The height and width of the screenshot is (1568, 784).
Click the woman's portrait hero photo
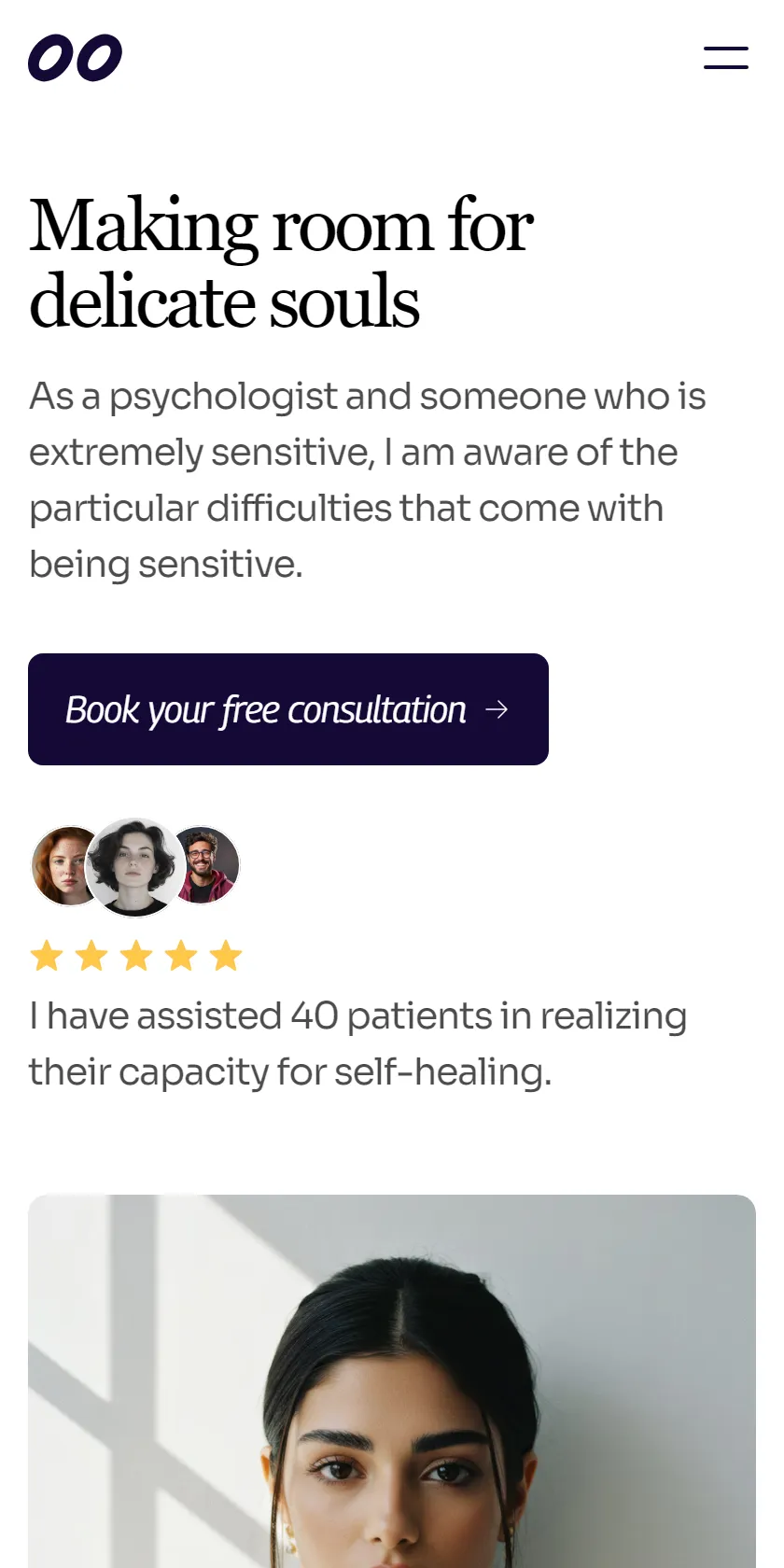392,1381
